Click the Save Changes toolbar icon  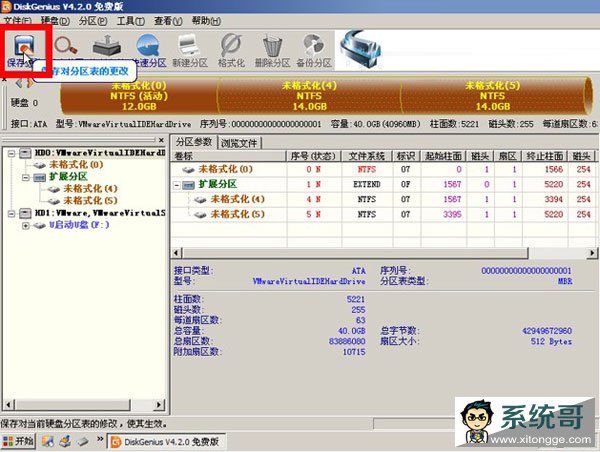23,50
